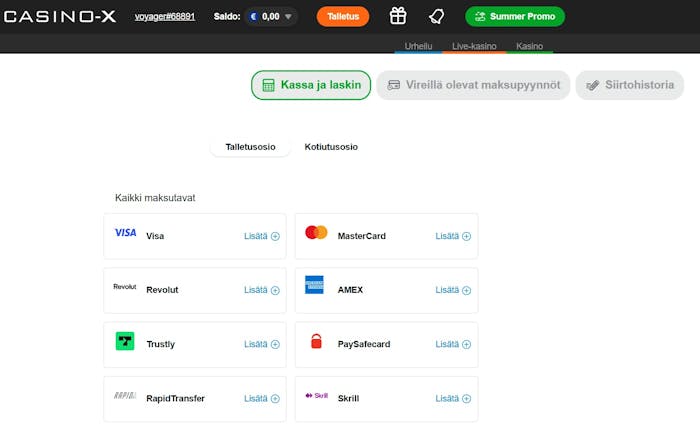Go to the Live-kasino tab
The height and width of the screenshot is (427, 700).
pyautogui.click(x=474, y=46)
